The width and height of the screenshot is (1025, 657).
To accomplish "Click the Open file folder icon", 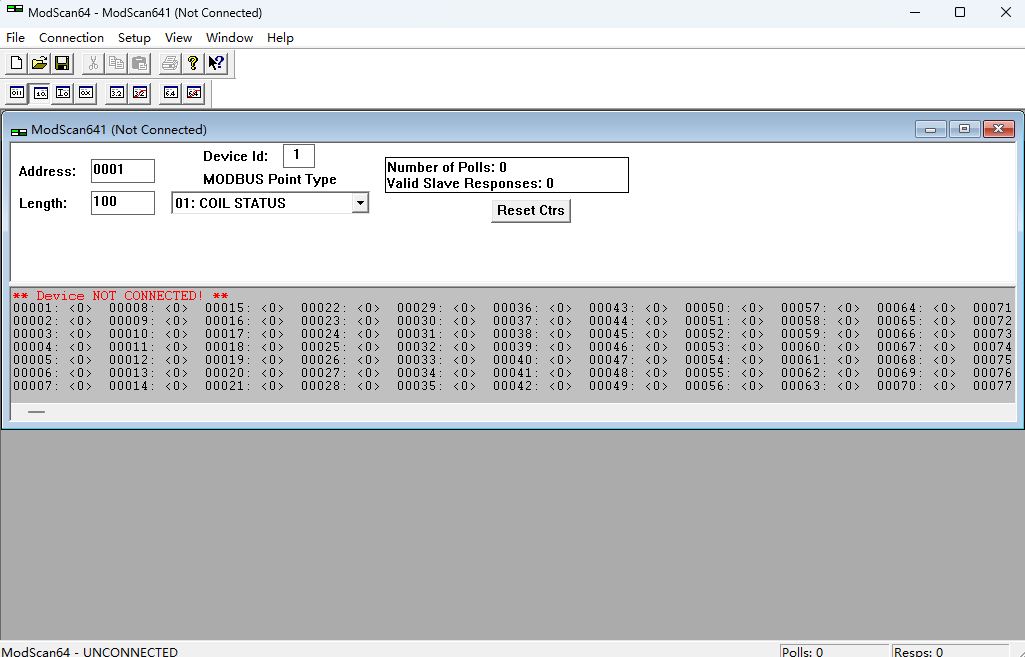I will point(39,64).
